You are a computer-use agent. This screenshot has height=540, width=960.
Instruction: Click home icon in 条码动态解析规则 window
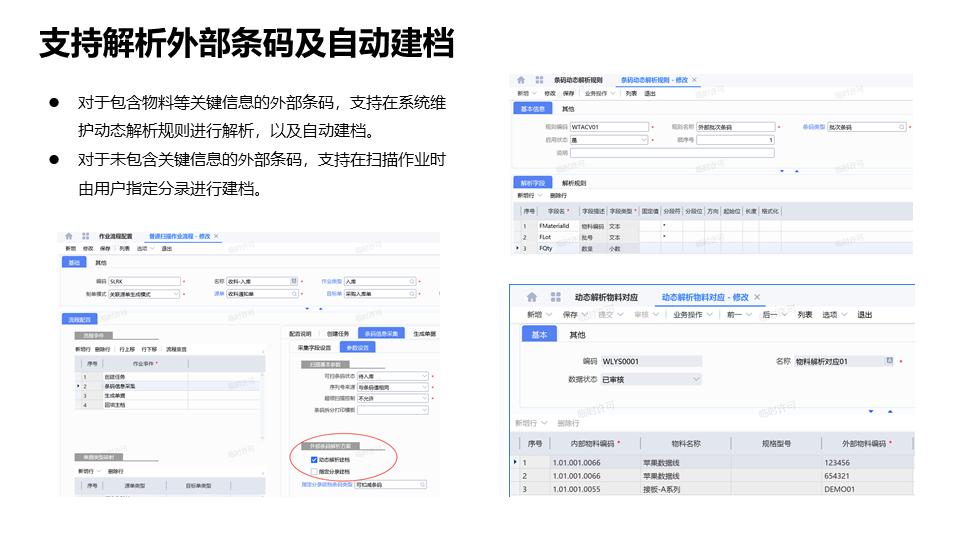[x=521, y=79]
